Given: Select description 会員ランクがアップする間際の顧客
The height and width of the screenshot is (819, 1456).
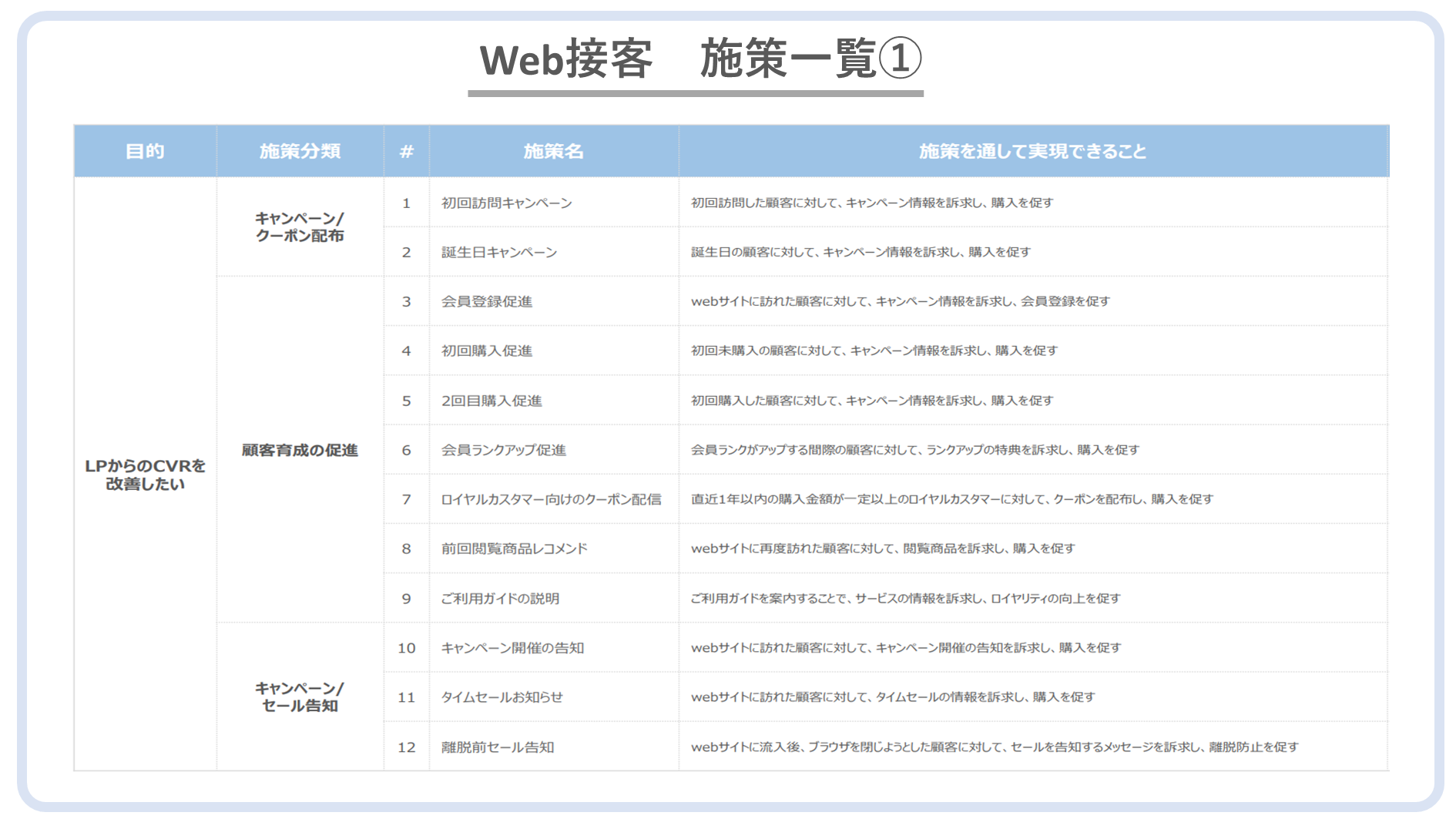Looking at the screenshot, I should 915,450.
